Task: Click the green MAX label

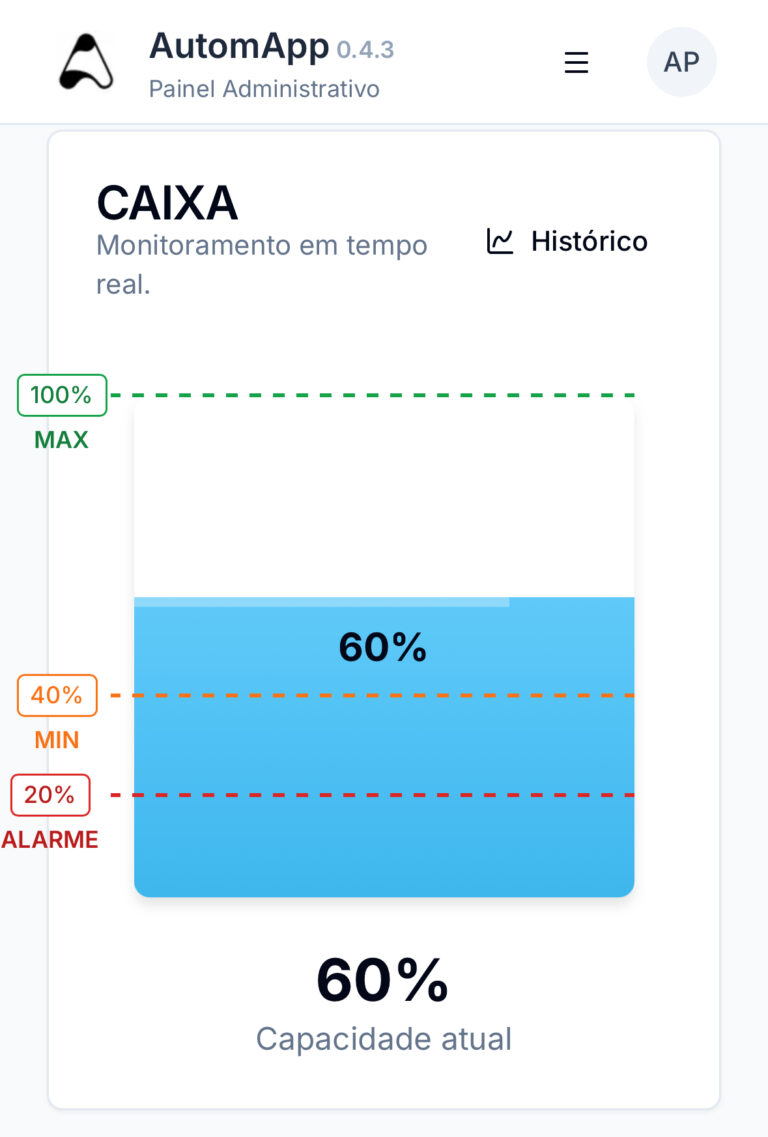Action: (61, 440)
